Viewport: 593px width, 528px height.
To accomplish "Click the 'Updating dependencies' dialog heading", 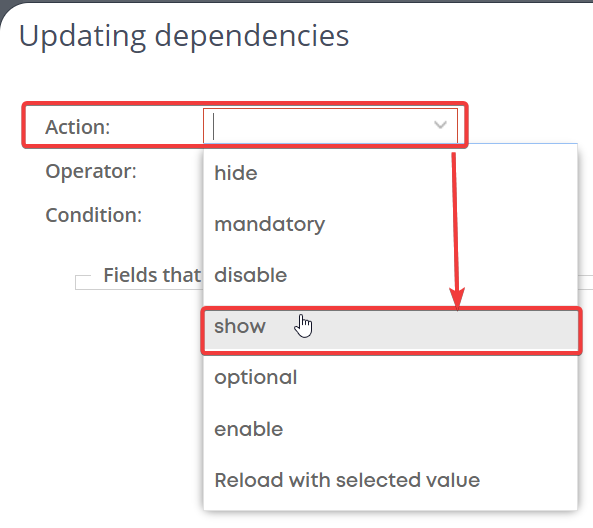I will [184, 36].
